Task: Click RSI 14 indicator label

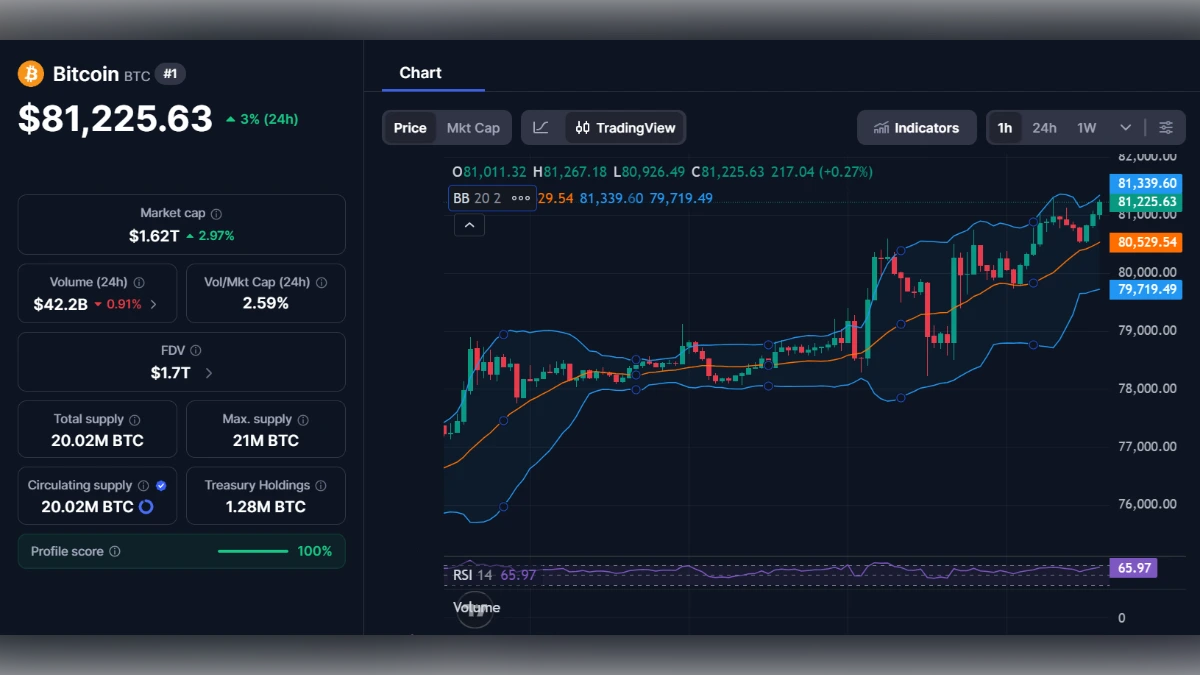Action: coord(473,575)
